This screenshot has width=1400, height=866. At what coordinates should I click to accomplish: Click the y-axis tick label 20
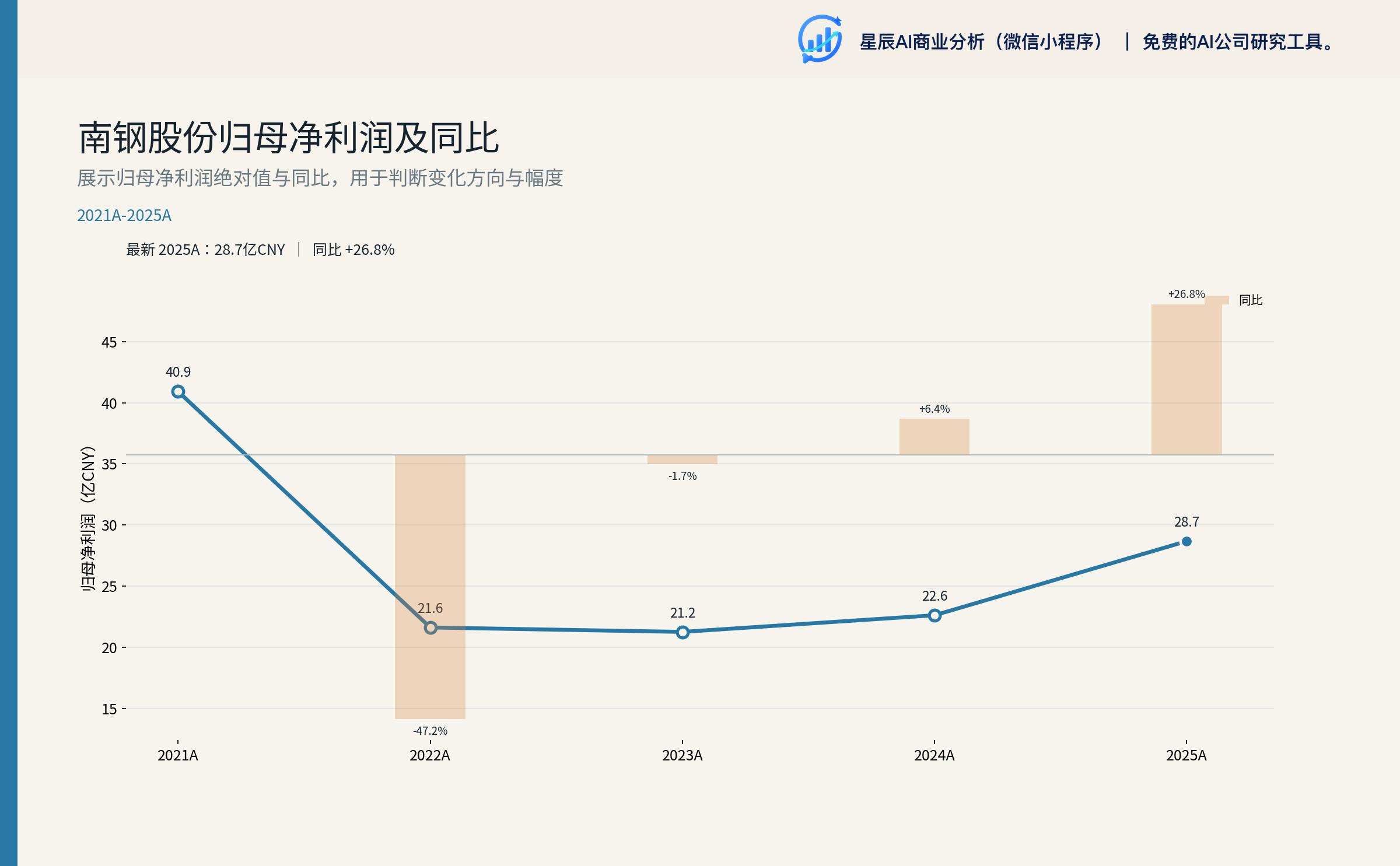point(109,648)
